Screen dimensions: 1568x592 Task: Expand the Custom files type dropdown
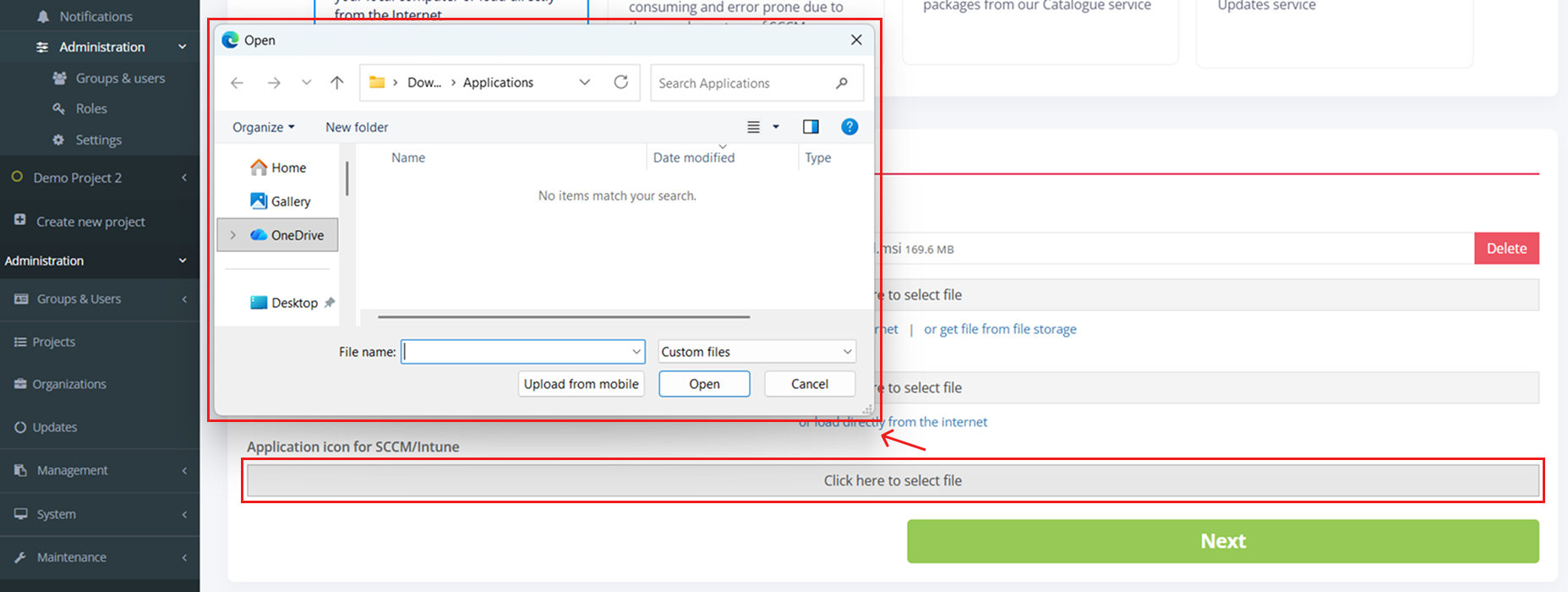[x=757, y=352]
